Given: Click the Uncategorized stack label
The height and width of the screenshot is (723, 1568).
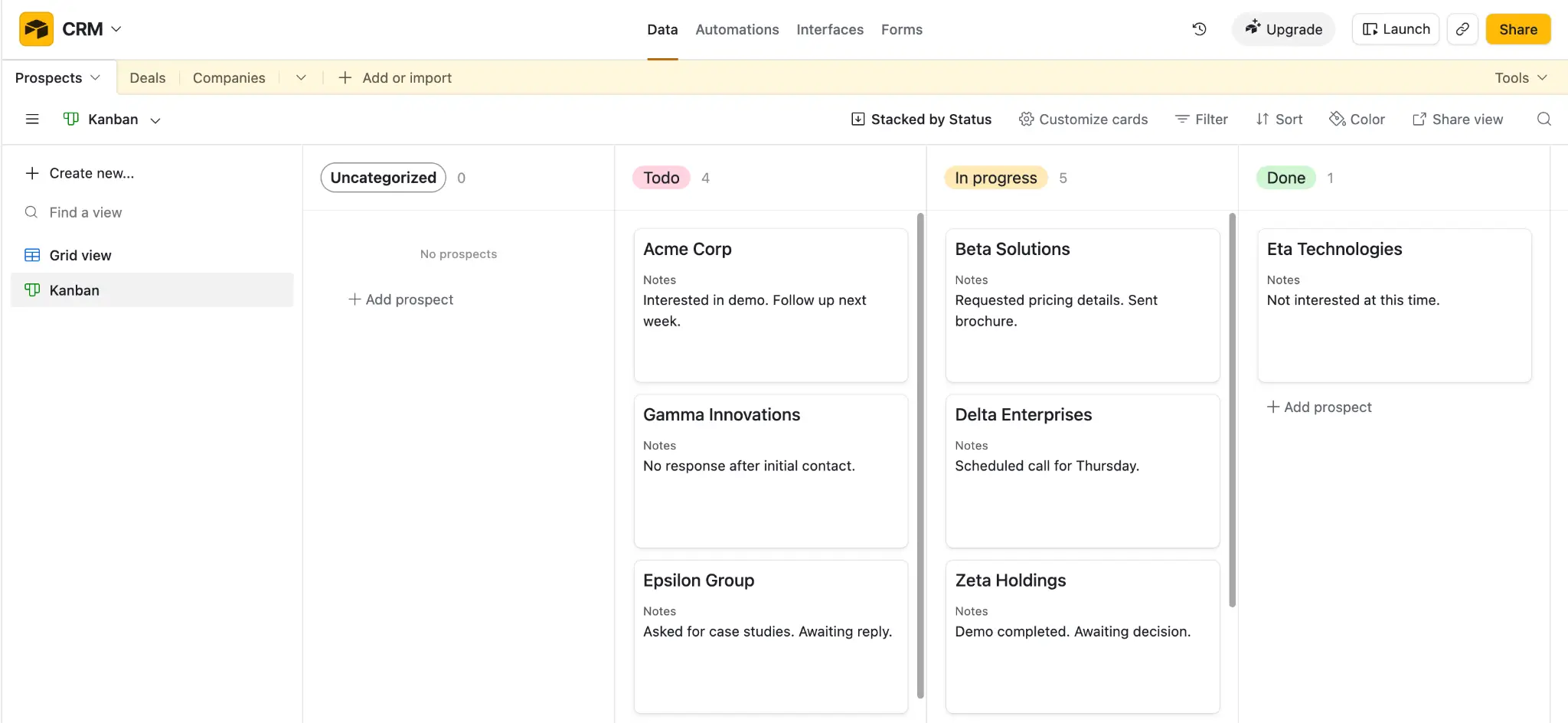Looking at the screenshot, I should click(x=383, y=178).
